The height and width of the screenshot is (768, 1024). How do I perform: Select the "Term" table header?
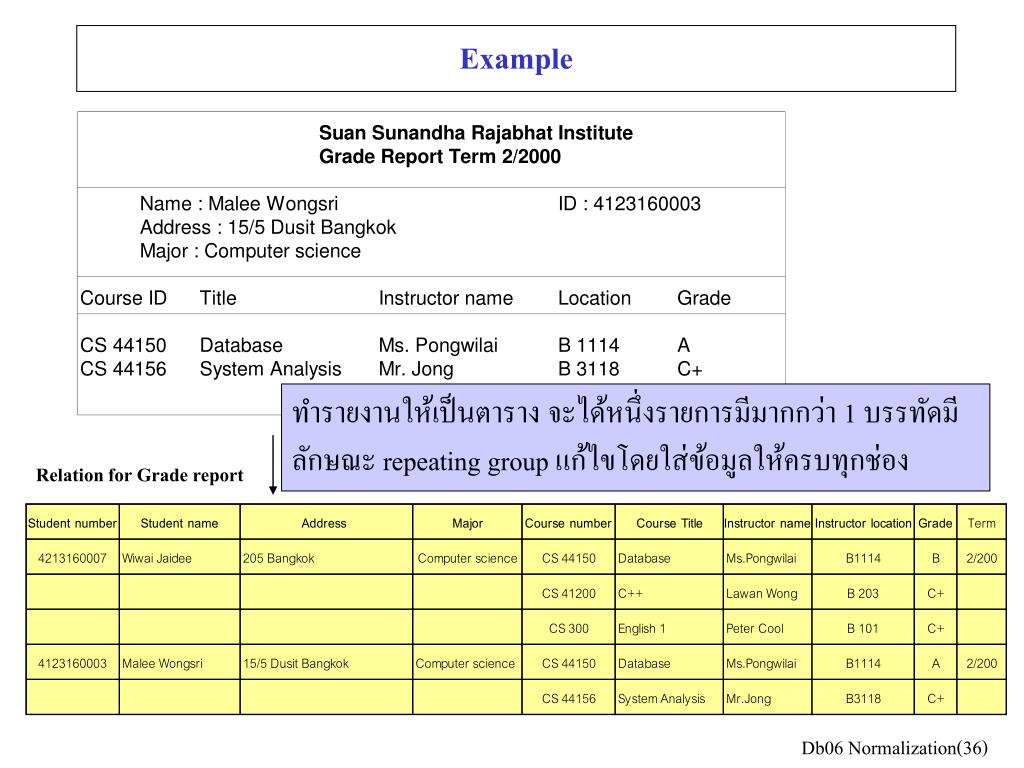[982, 523]
